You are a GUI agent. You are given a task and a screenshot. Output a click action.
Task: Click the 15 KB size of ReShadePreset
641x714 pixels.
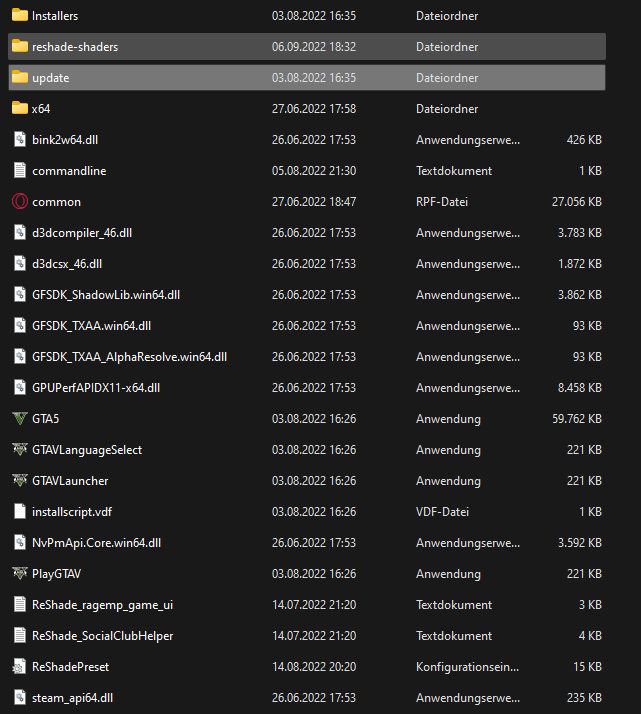(x=587, y=667)
